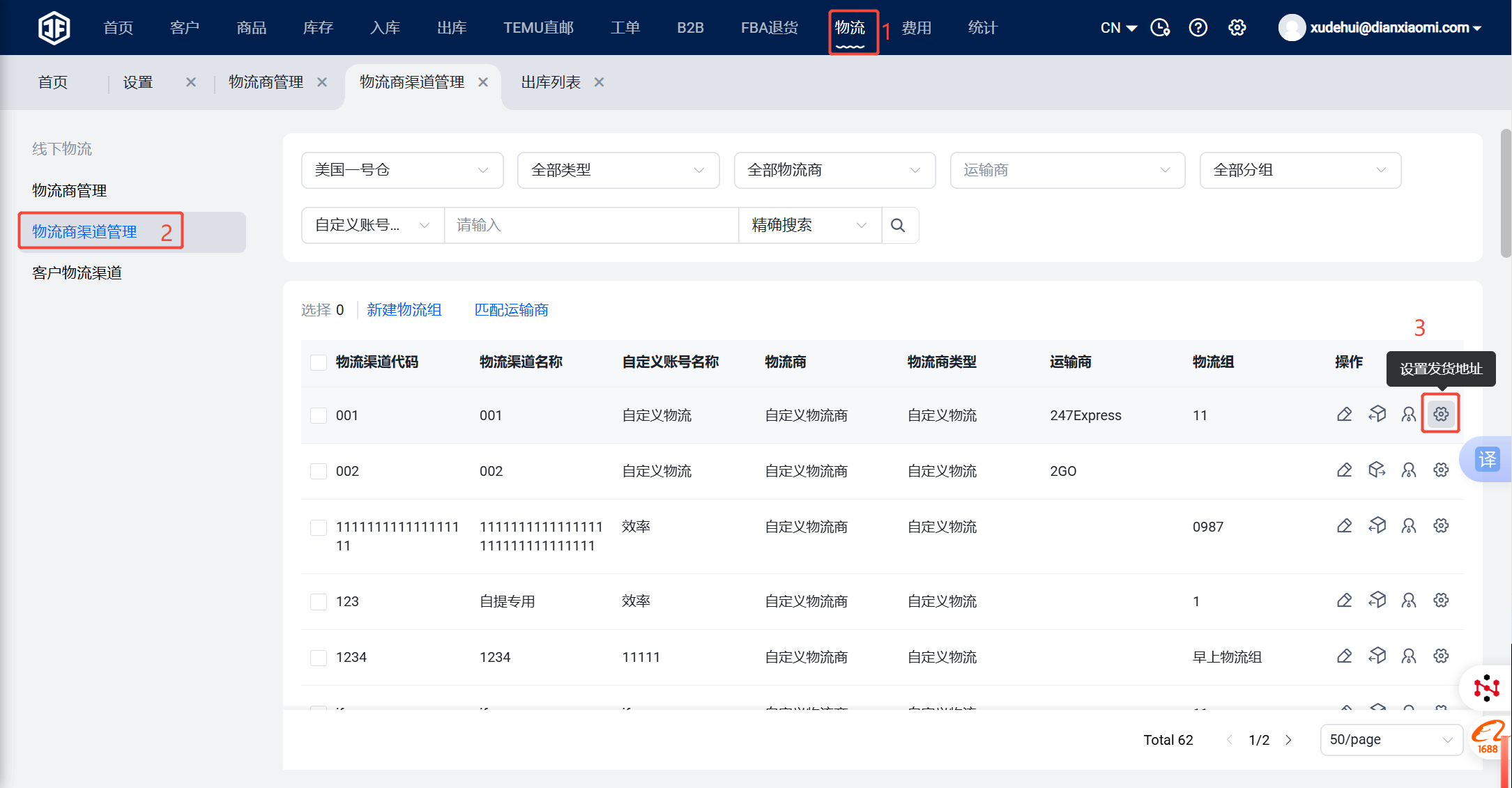
Task: Tick the checkbox for channel 123
Action: (x=319, y=601)
